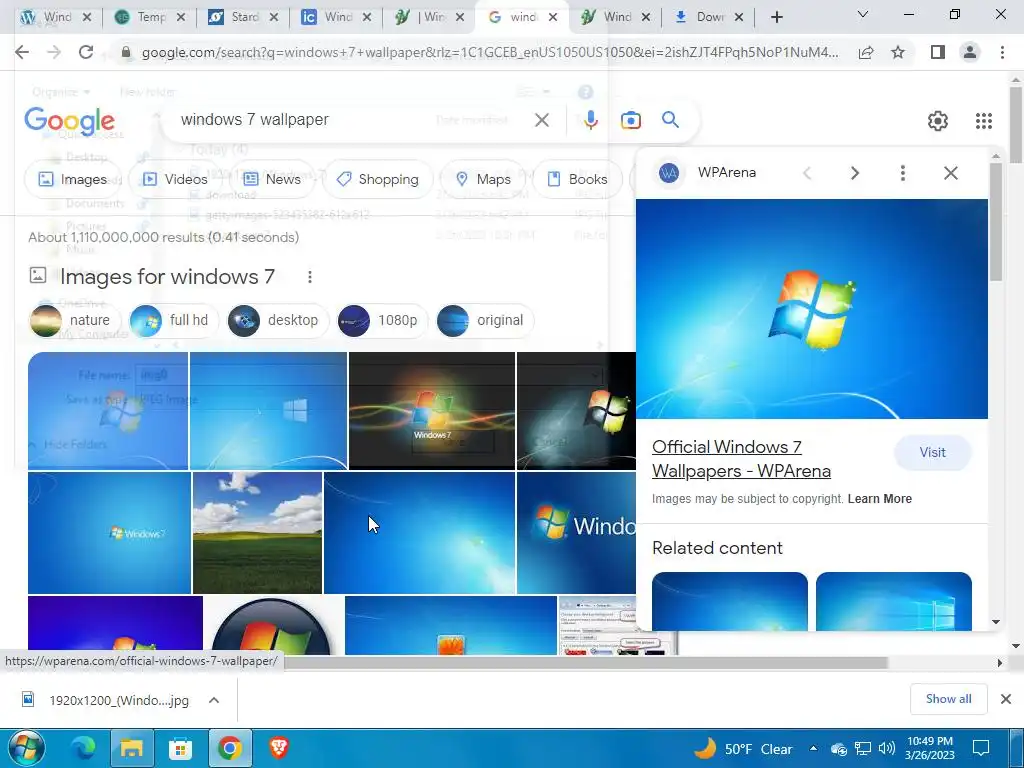The image size is (1024, 768).
Task: Launch Brave browser from the taskbar
Action: click(279, 748)
